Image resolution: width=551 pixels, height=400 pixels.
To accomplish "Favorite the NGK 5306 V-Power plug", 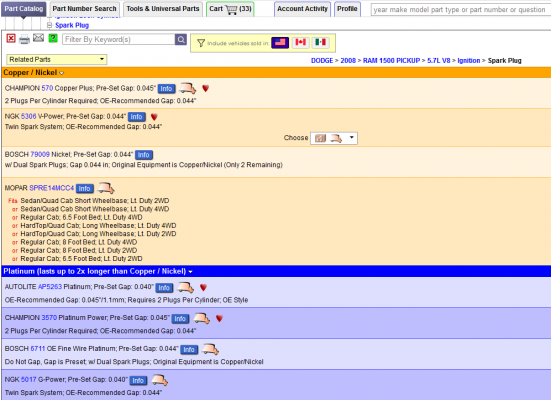I will [154, 117].
